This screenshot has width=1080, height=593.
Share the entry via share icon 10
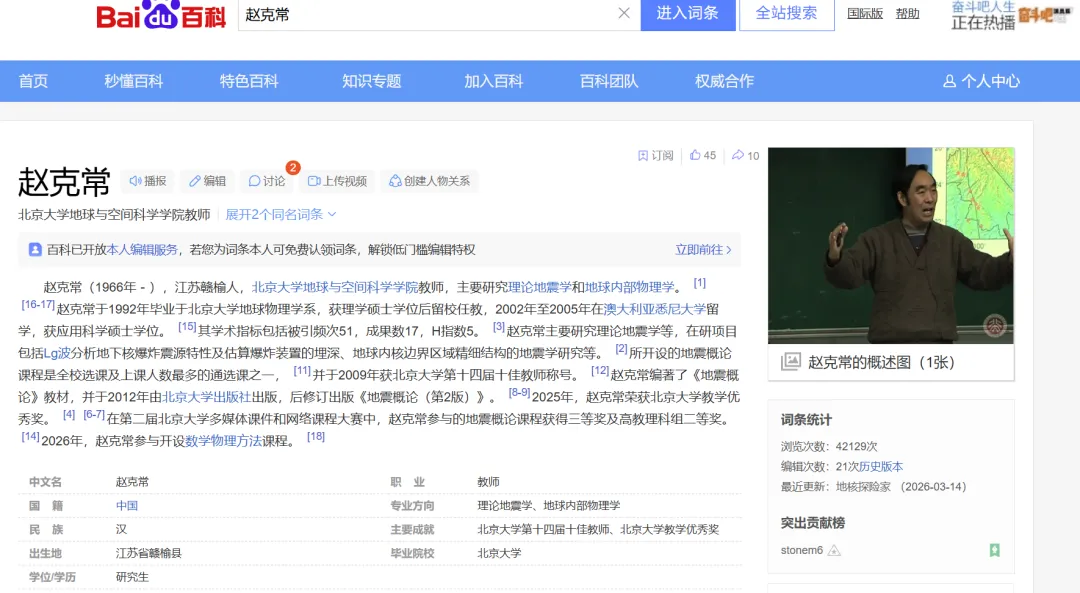[745, 156]
